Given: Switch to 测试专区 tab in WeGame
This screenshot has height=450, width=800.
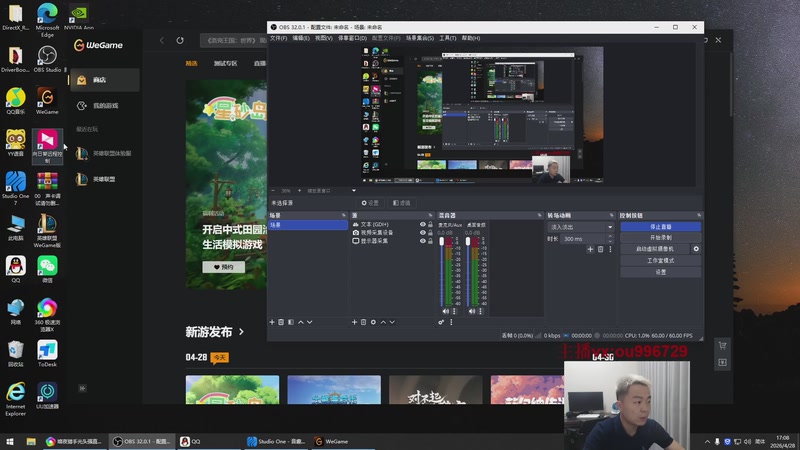Looking at the screenshot, I should click(226, 63).
